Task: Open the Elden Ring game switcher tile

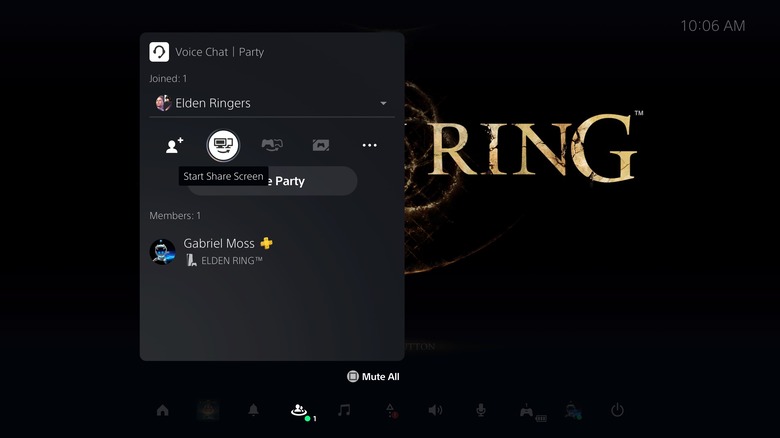Action: click(208, 410)
